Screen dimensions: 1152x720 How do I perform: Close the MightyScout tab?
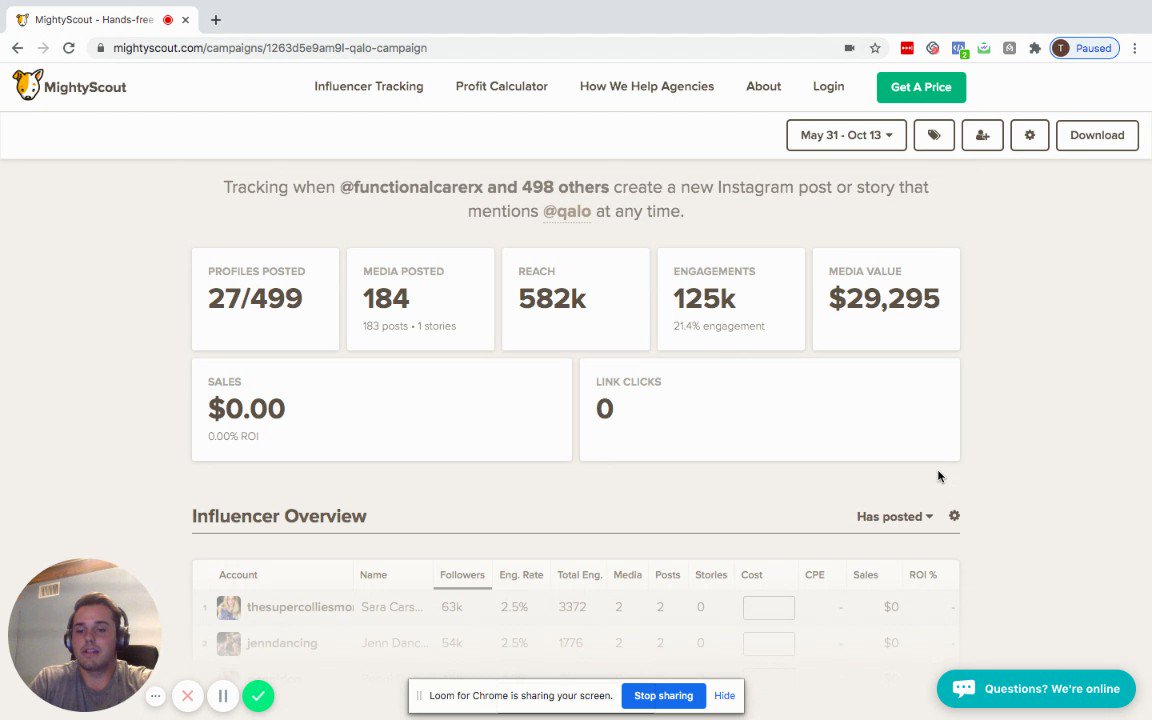point(186,20)
